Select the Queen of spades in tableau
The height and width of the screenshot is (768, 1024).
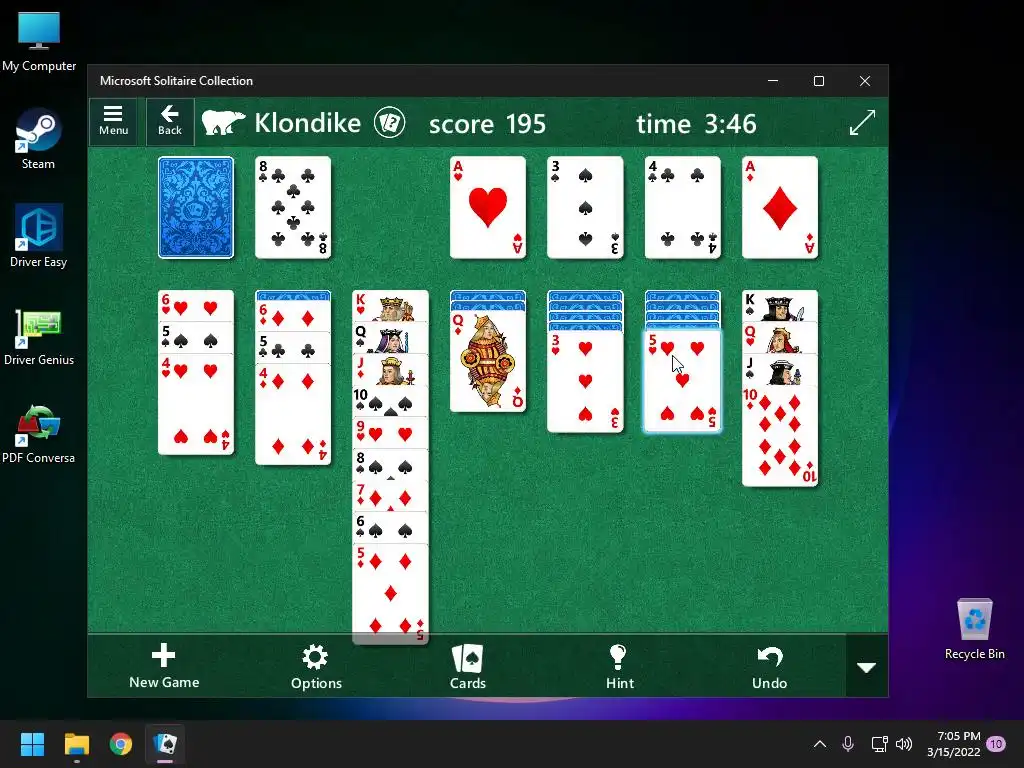point(391,338)
